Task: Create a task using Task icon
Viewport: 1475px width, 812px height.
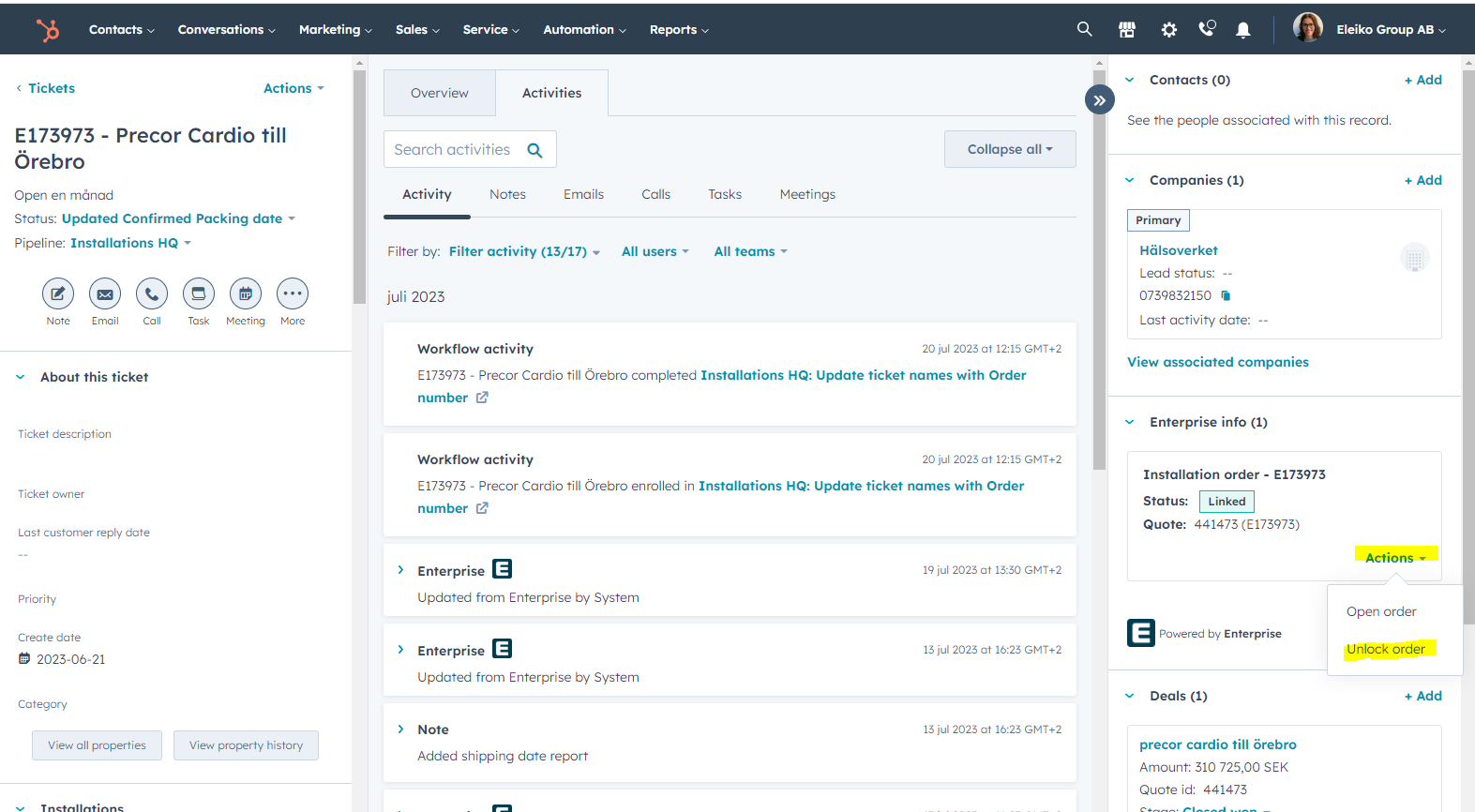Action: pos(199,294)
